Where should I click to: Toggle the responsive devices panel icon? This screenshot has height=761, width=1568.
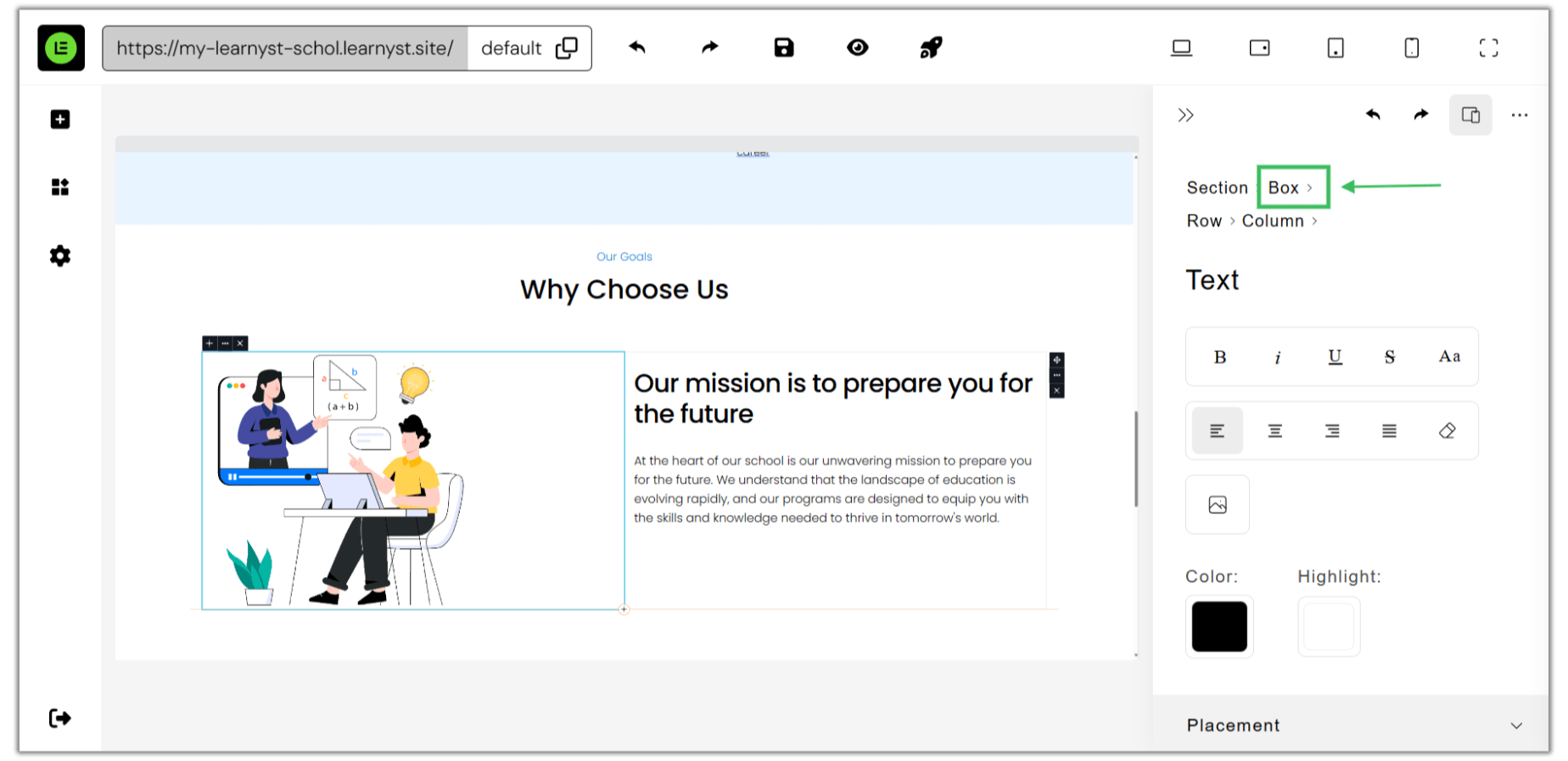(x=1470, y=115)
